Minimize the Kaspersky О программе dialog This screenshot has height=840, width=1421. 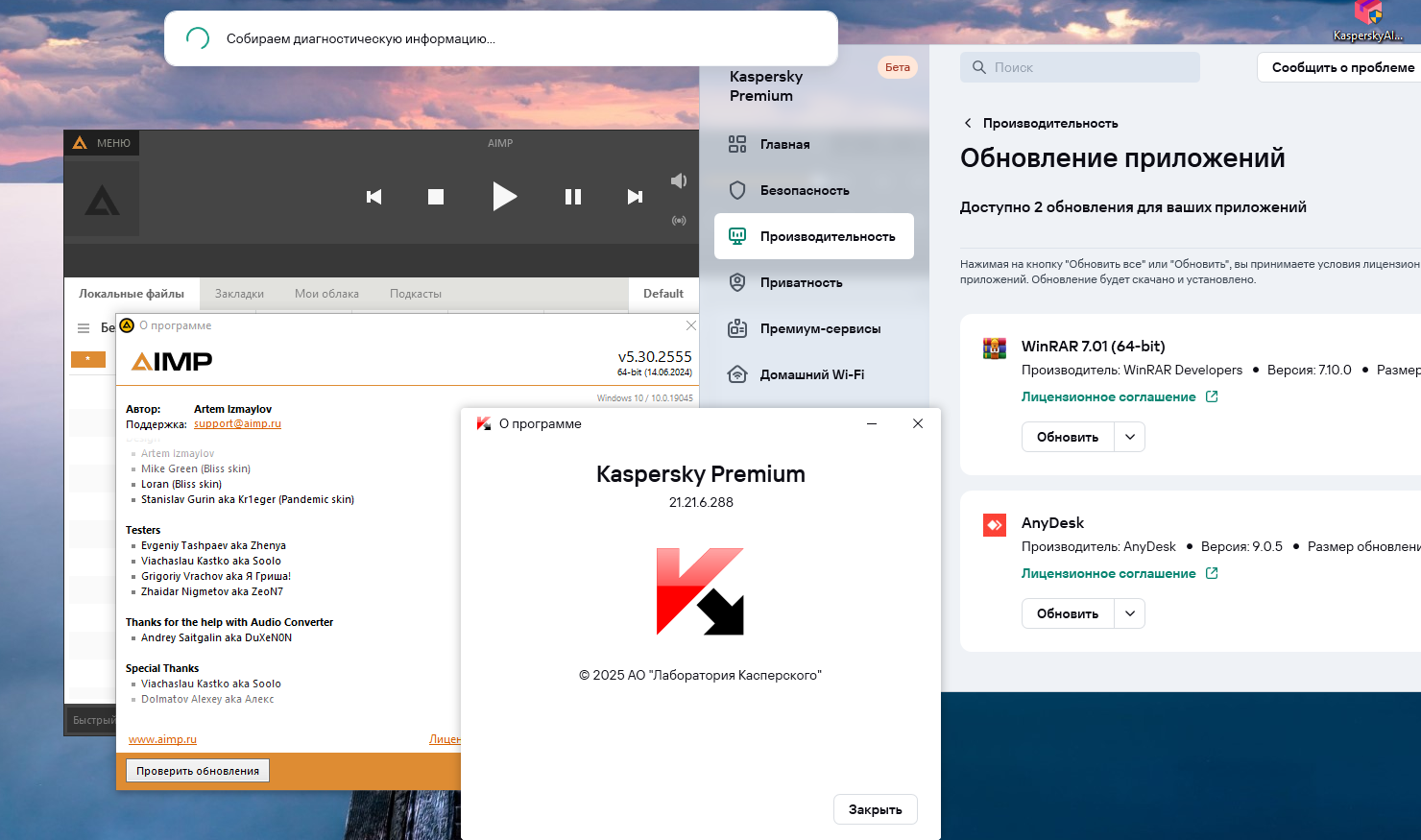point(872,423)
